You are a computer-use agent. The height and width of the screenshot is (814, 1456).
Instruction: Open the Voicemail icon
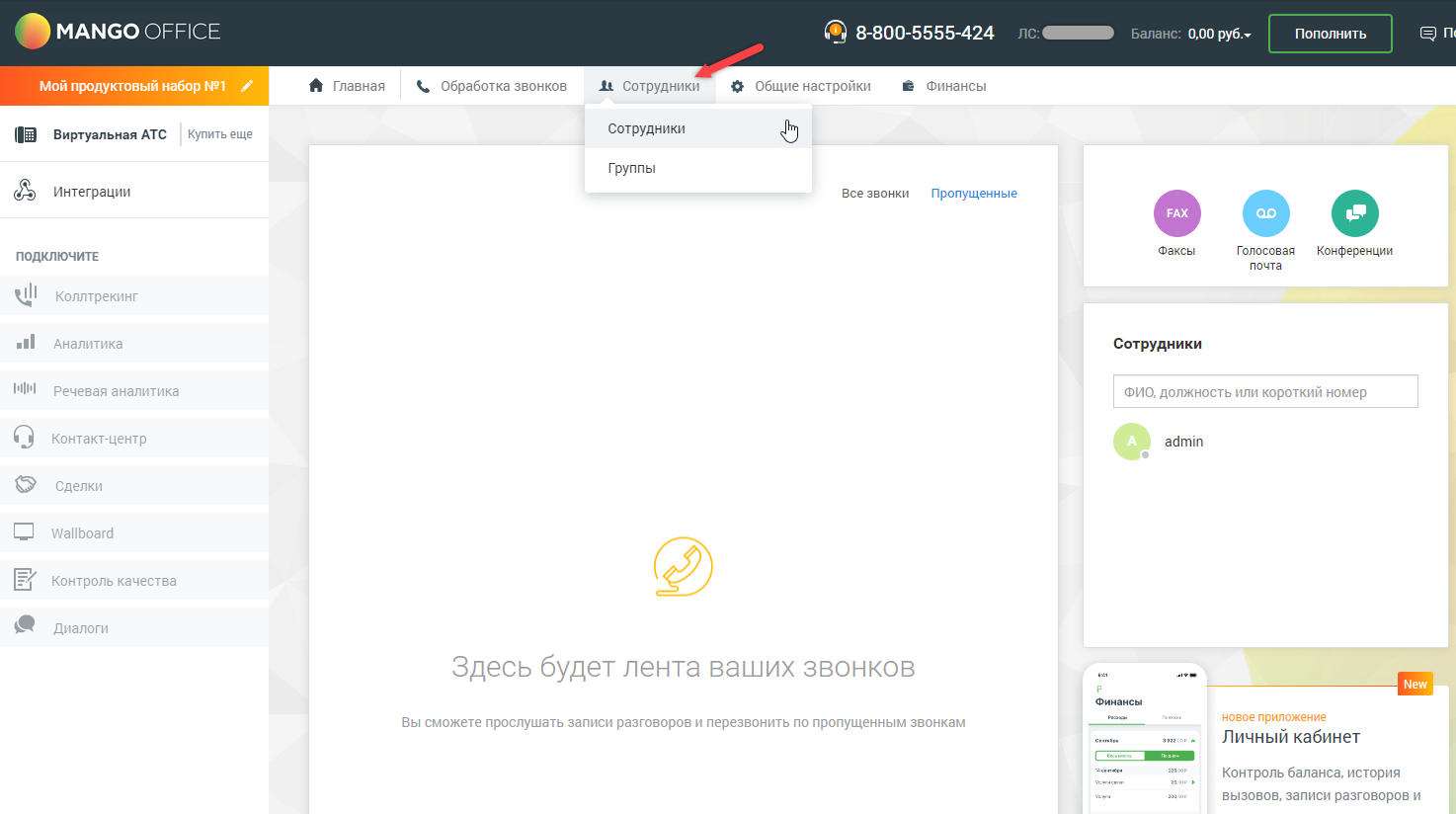coord(1265,213)
